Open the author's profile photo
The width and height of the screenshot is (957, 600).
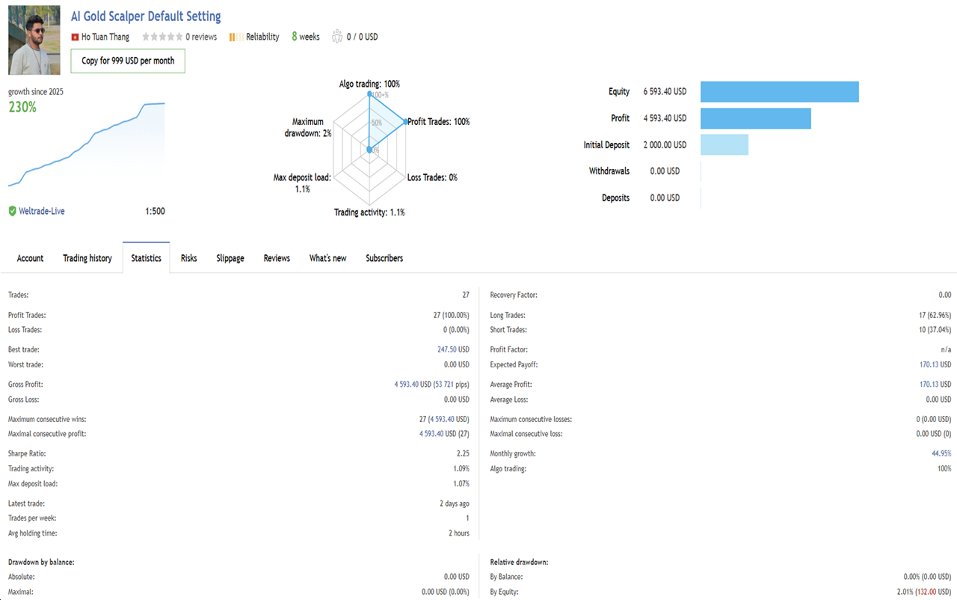[34, 40]
